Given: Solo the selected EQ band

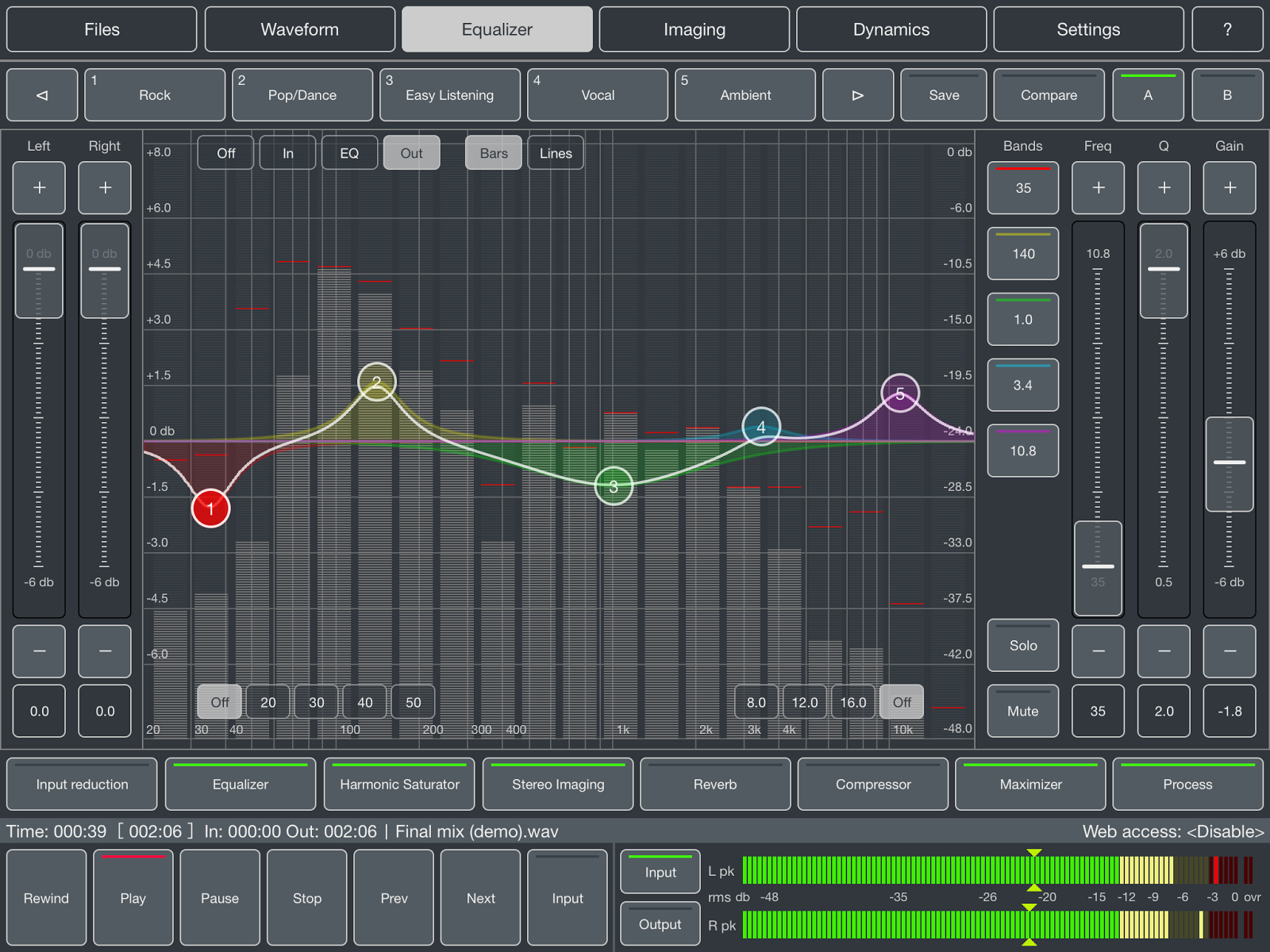Looking at the screenshot, I should [x=1023, y=646].
